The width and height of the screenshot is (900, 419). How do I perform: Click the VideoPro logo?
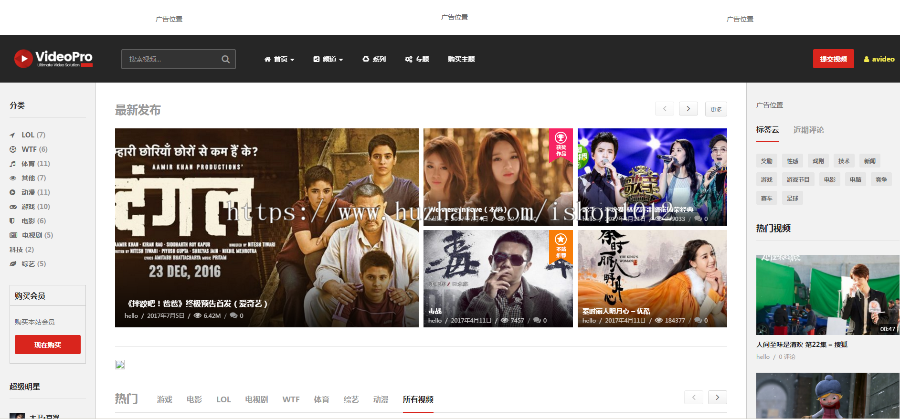click(x=53, y=58)
